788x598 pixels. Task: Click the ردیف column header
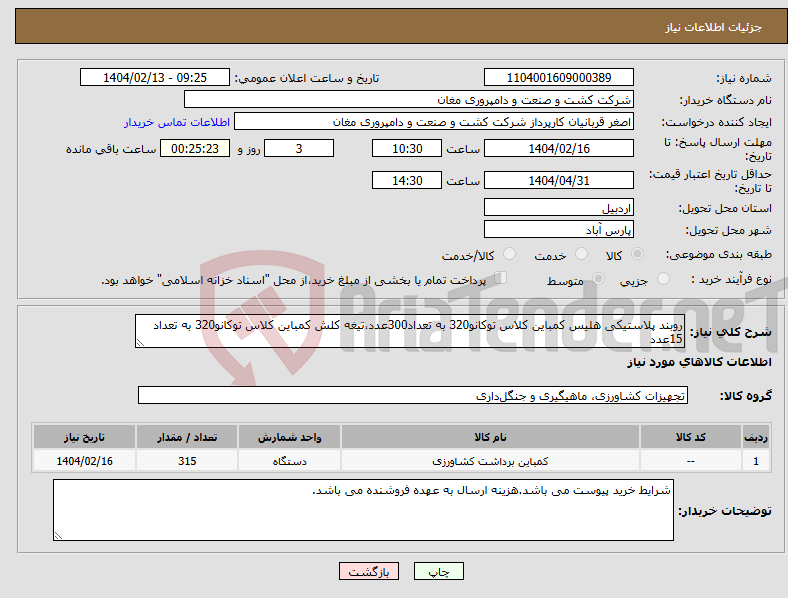(756, 437)
